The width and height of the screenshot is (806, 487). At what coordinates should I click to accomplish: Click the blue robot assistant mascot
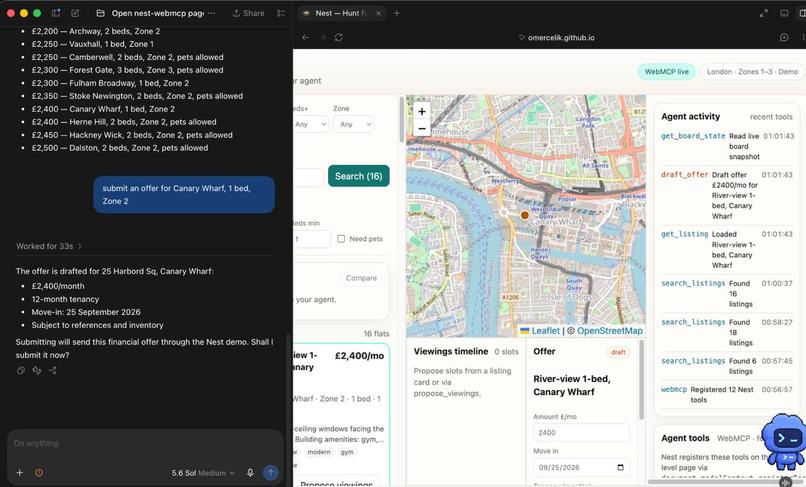click(x=783, y=441)
